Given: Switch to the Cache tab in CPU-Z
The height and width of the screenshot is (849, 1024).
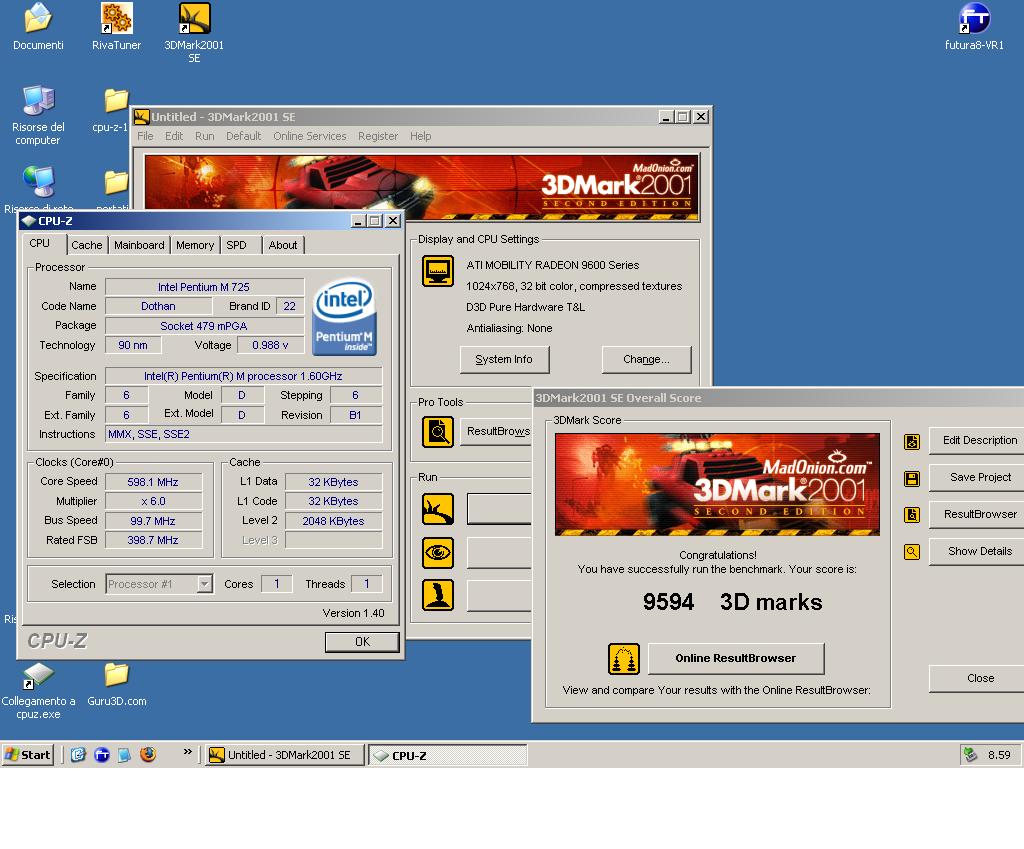Looking at the screenshot, I should coord(87,245).
